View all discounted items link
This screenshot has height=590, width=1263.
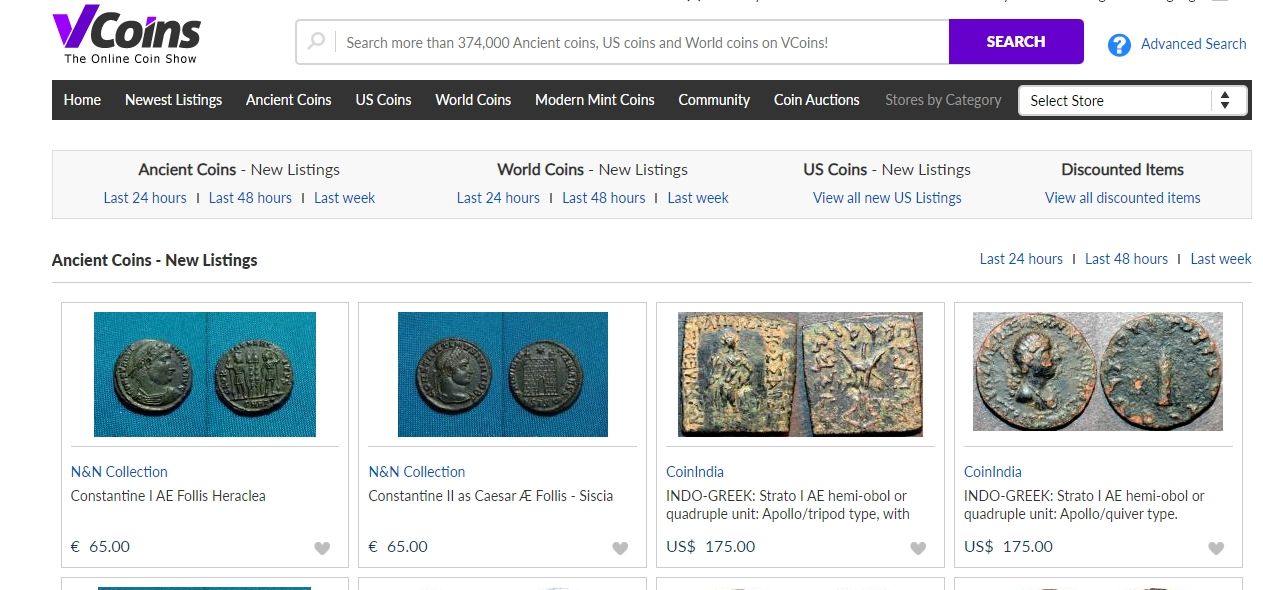click(x=1122, y=198)
